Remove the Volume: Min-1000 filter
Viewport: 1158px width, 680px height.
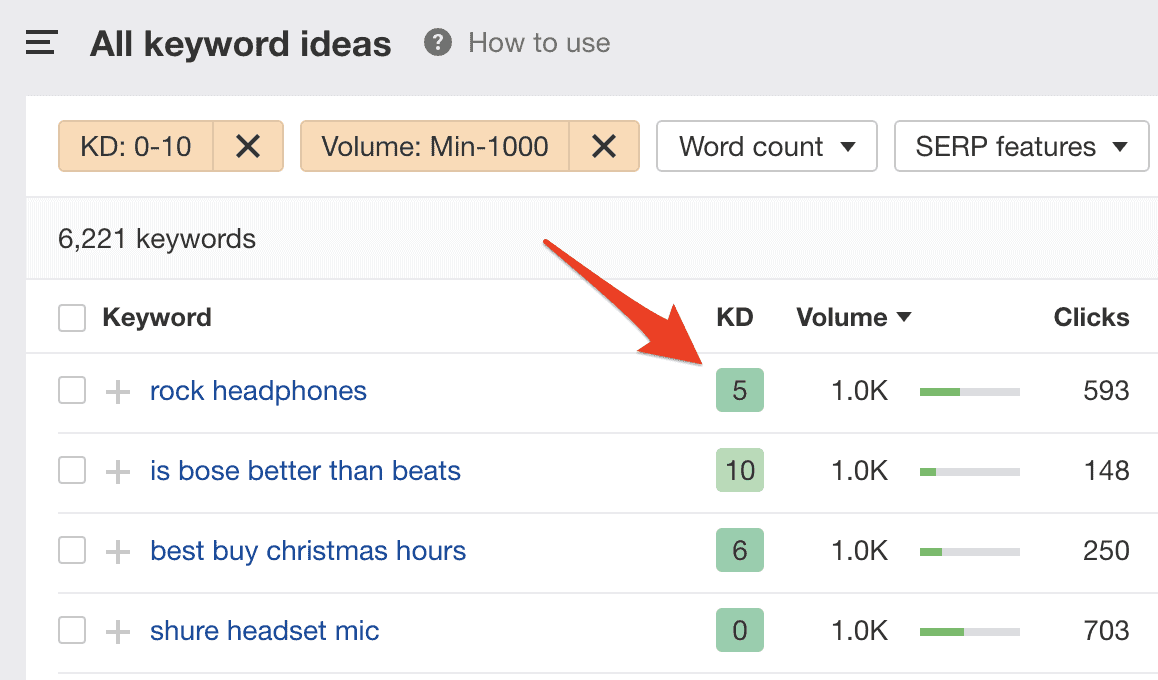[x=604, y=147]
